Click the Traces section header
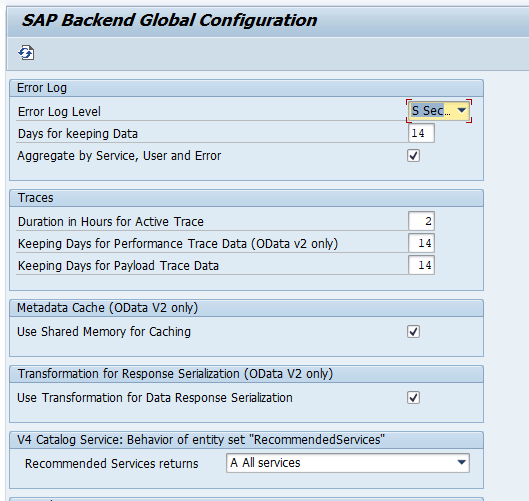The width and height of the screenshot is (529, 501). click(x=246, y=198)
